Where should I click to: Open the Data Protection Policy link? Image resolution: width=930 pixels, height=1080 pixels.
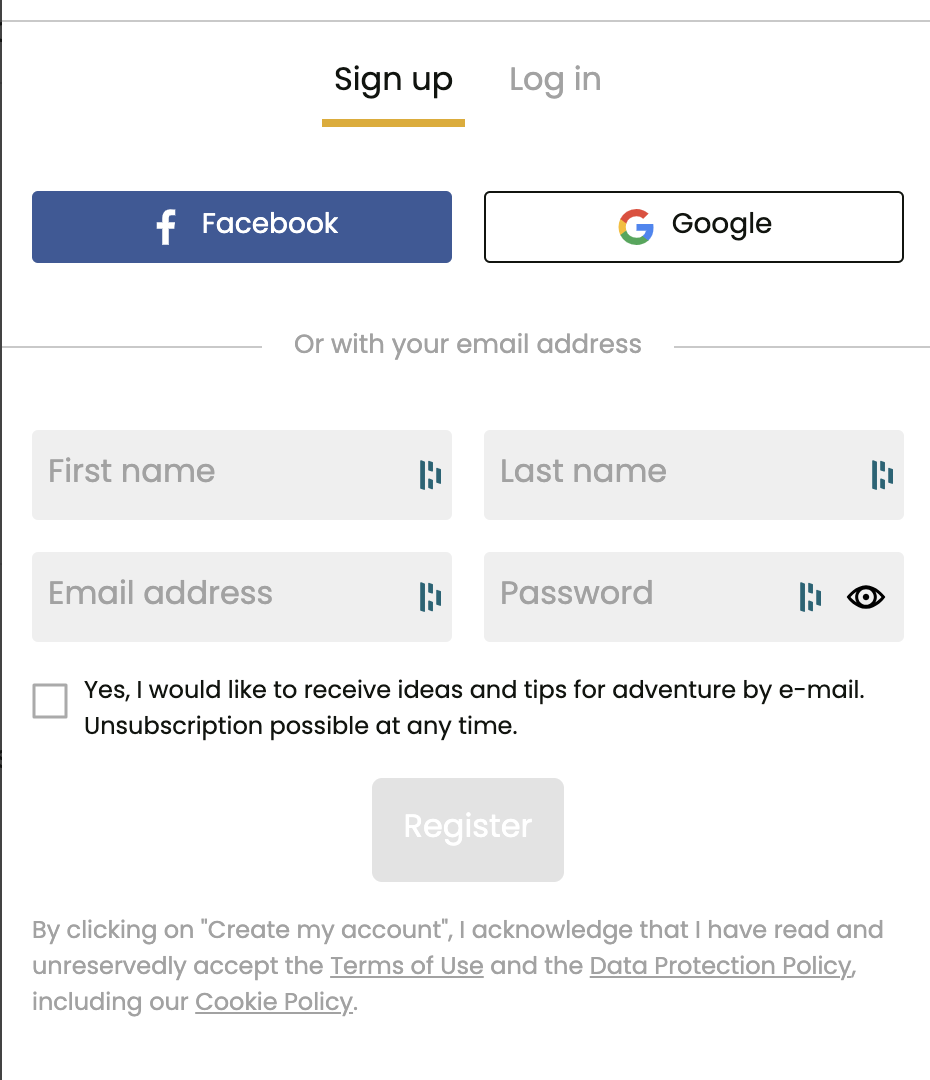point(721,966)
